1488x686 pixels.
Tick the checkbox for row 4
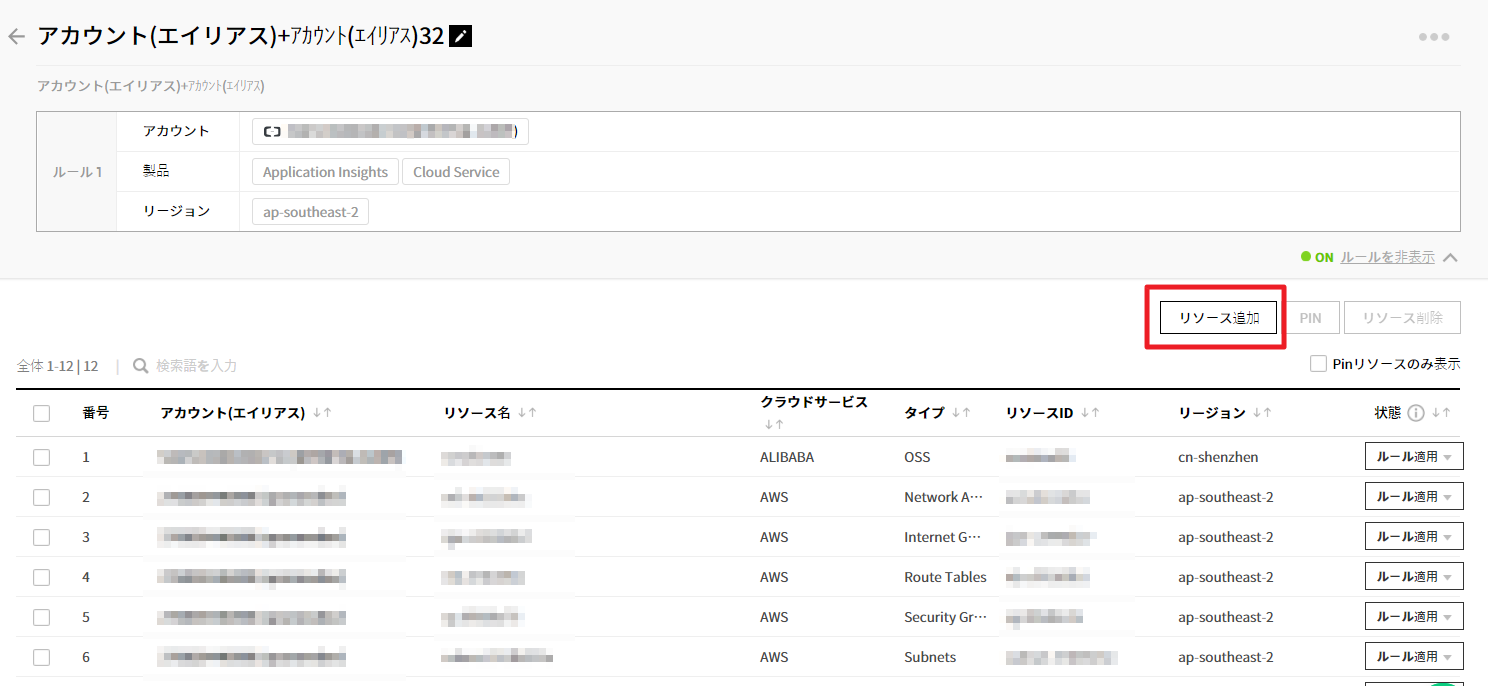tap(41, 577)
